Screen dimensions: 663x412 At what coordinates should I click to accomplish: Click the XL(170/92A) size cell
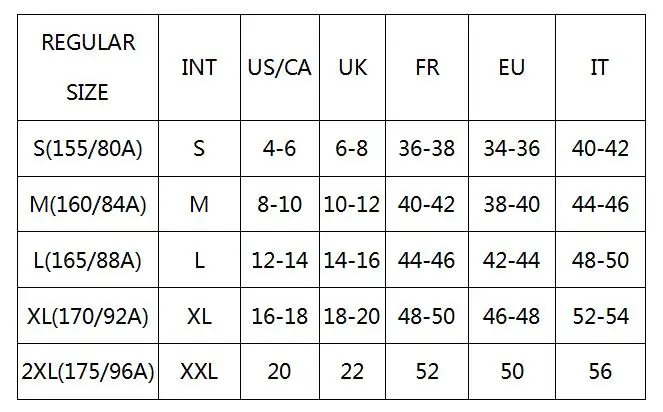88,316
